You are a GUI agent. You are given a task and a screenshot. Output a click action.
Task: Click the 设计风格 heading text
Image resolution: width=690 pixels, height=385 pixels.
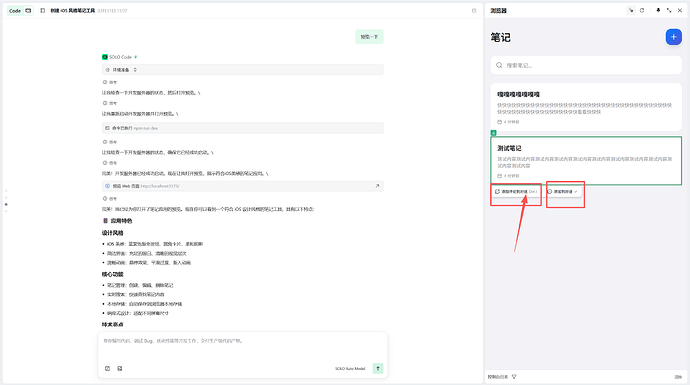click(x=113, y=233)
